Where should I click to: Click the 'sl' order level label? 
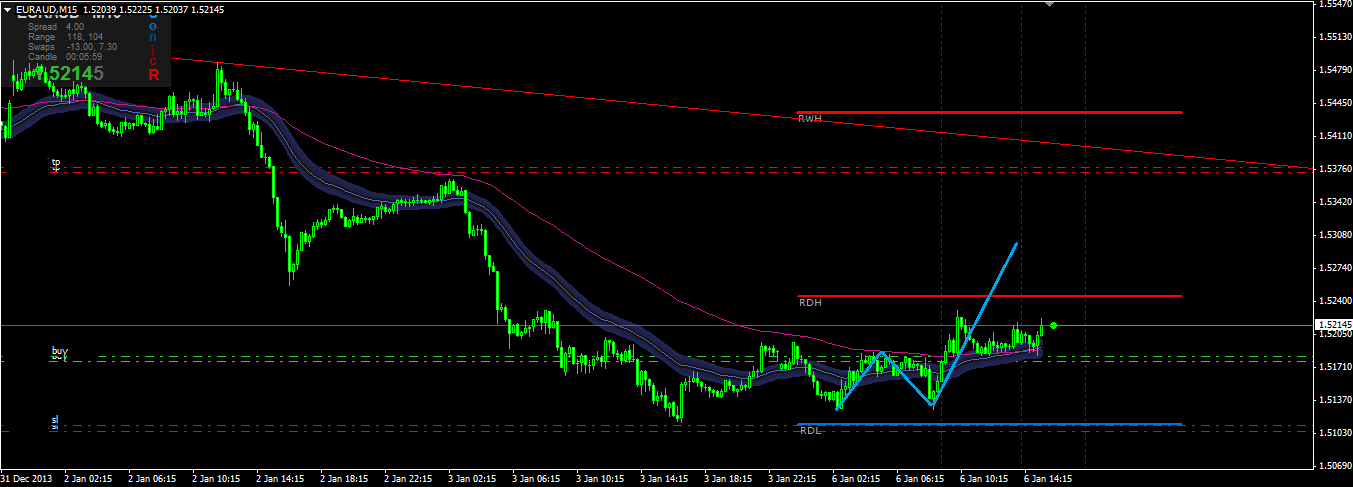55,420
